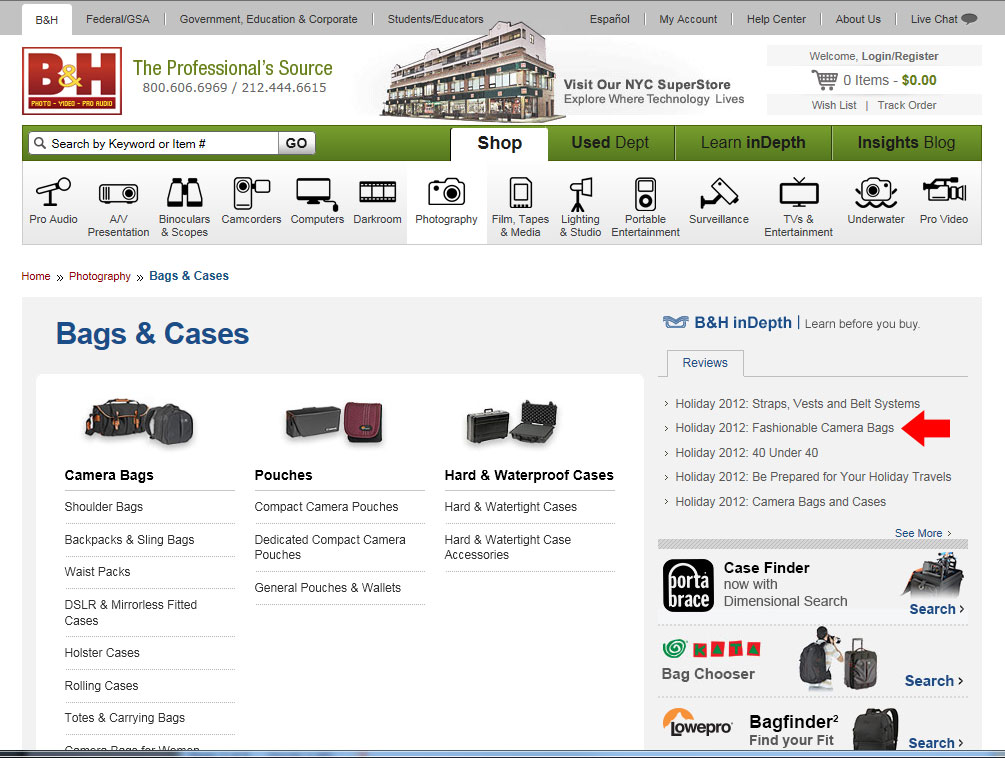Open the Federal/GSA site tab
Image resolution: width=1005 pixels, height=758 pixels.
118,19
